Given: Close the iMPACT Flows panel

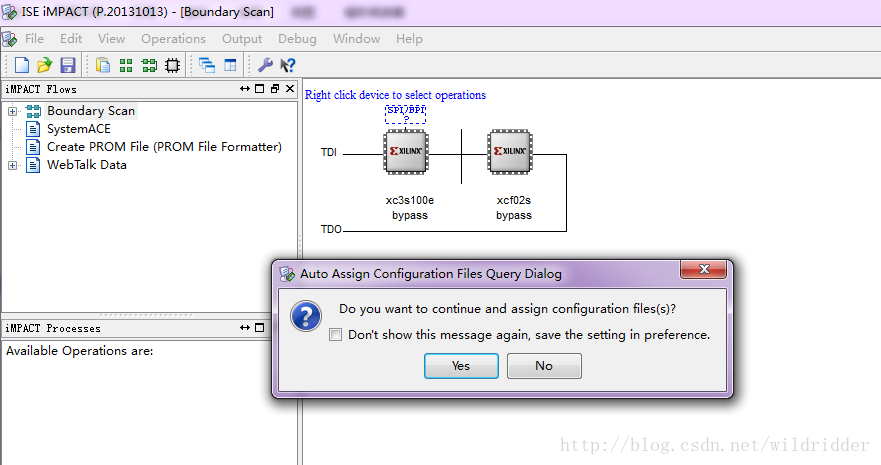Looking at the screenshot, I should click(290, 89).
